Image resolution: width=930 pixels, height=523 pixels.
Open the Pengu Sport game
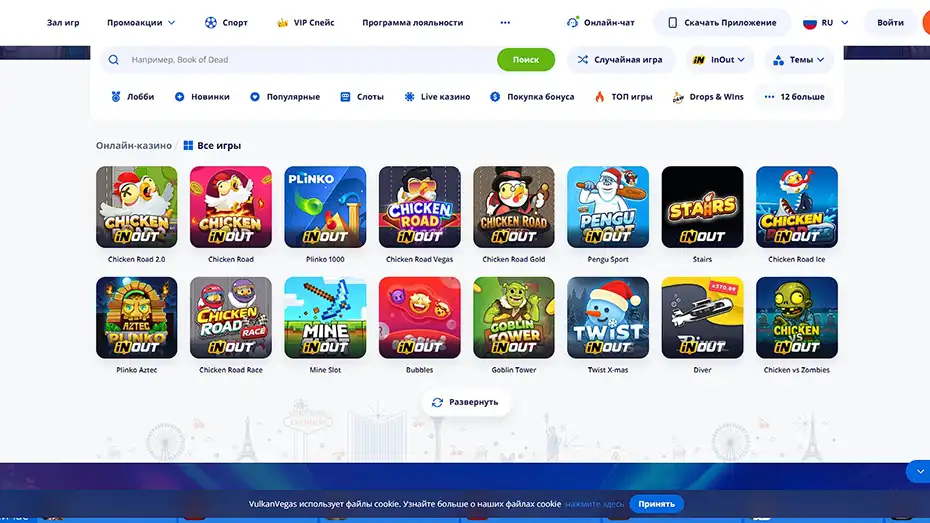pyautogui.click(x=608, y=207)
